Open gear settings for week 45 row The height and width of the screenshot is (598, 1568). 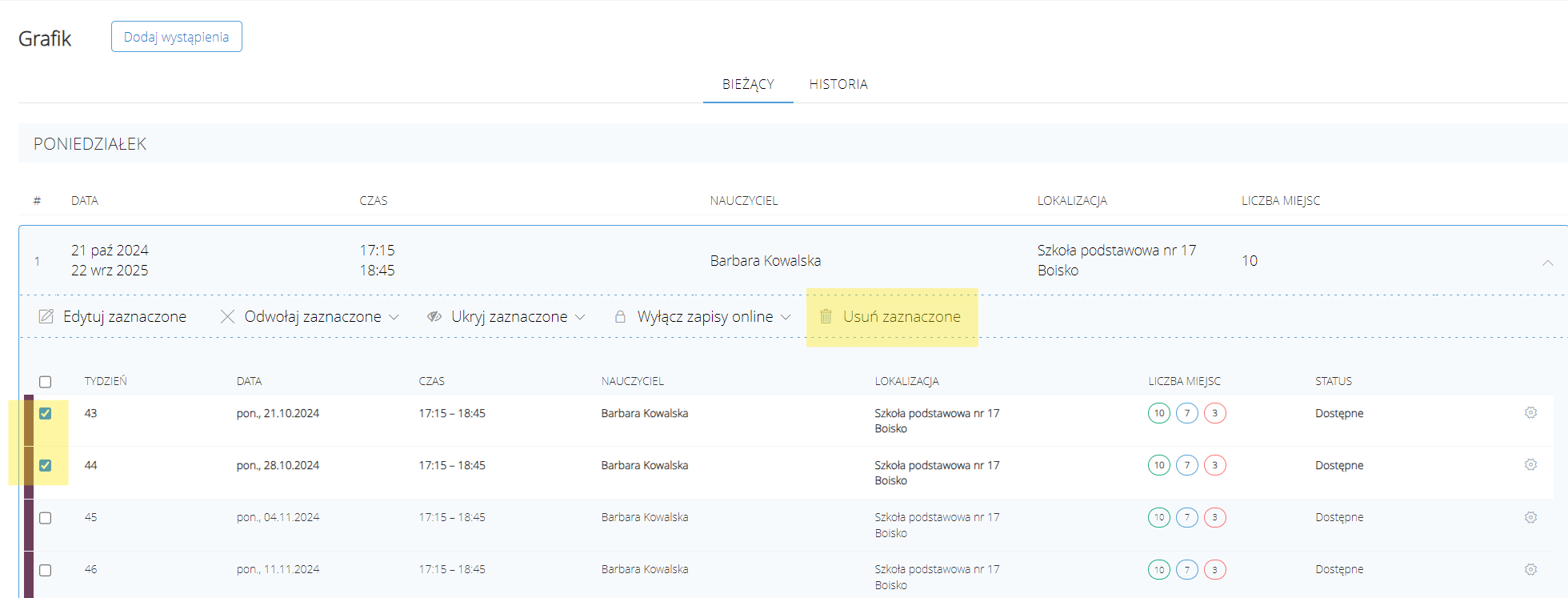(x=1530, y=517)
